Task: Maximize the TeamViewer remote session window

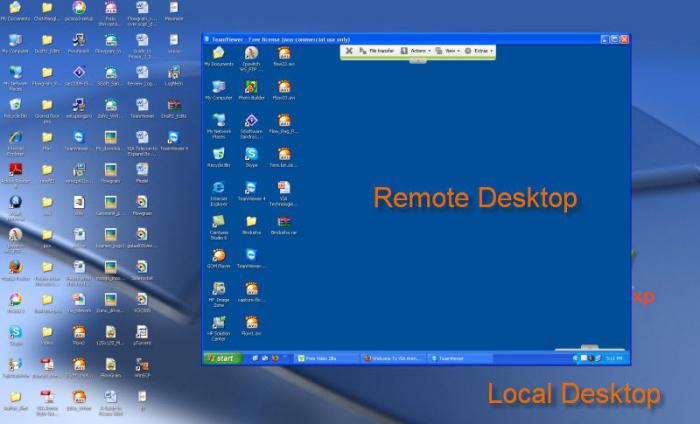Action: 615,39
